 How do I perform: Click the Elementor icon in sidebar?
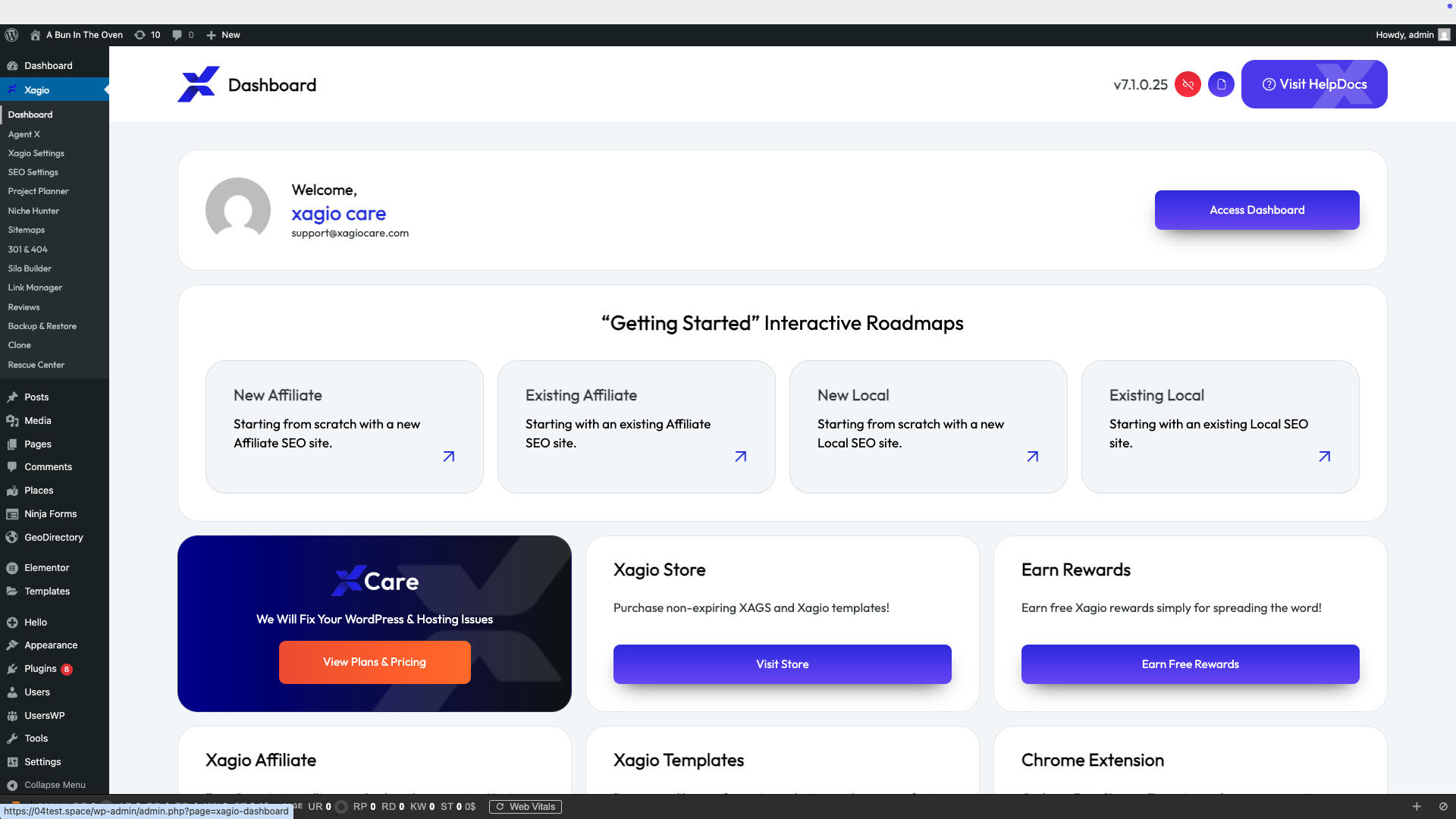pyautogui.click(x=12, y=568)
